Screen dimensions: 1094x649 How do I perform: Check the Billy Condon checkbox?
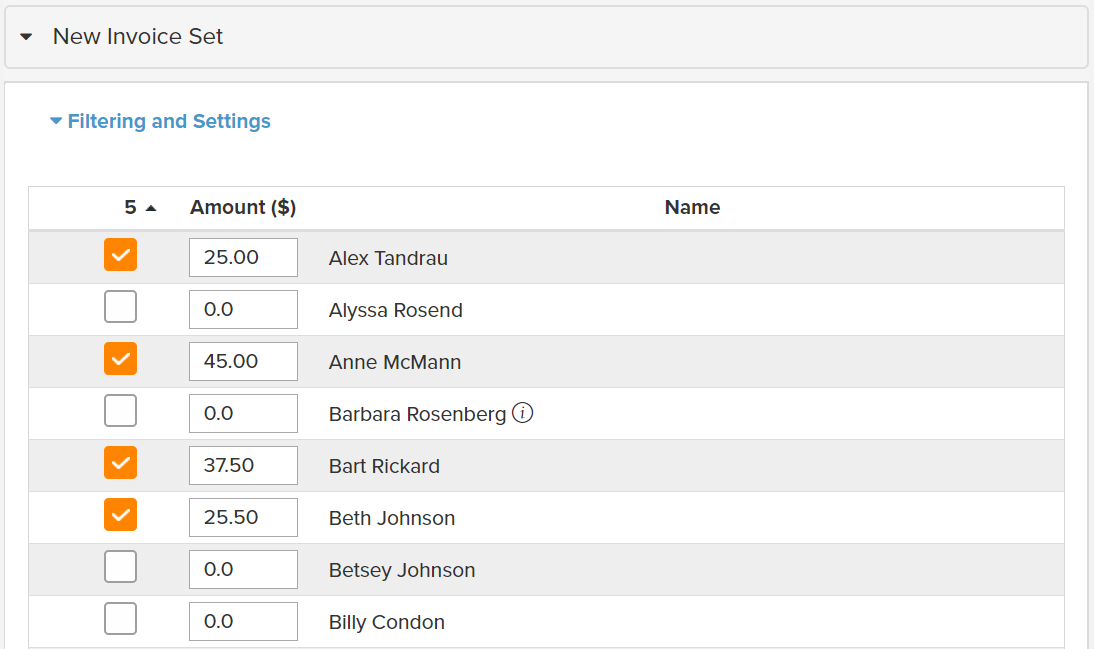[121, 619]
